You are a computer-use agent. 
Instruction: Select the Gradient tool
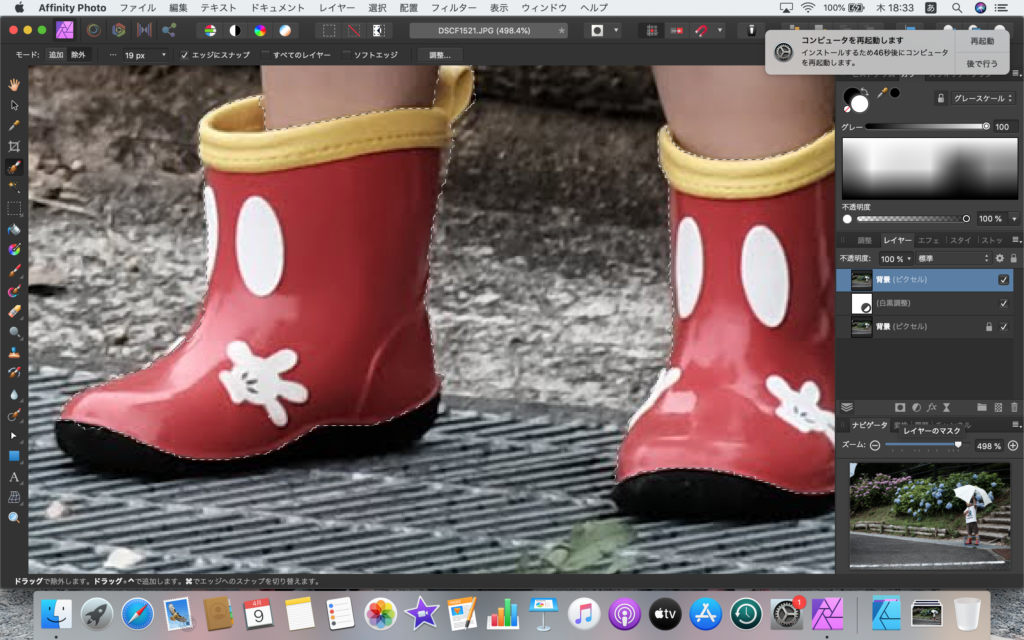[14, 249]
